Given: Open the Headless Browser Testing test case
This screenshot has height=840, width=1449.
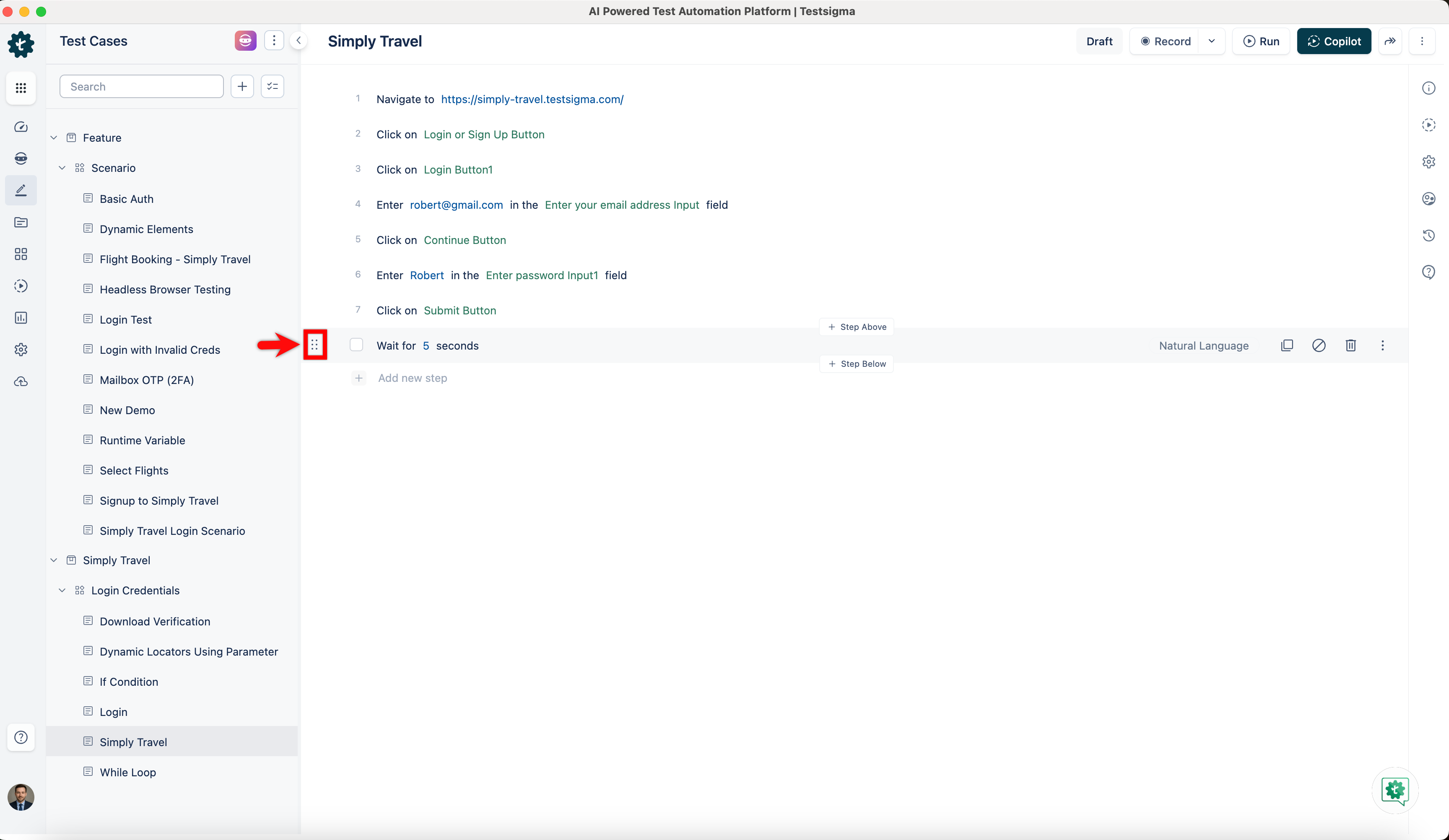Looking at the screenshot, I should pyautogui.click(x=165, y=289).
